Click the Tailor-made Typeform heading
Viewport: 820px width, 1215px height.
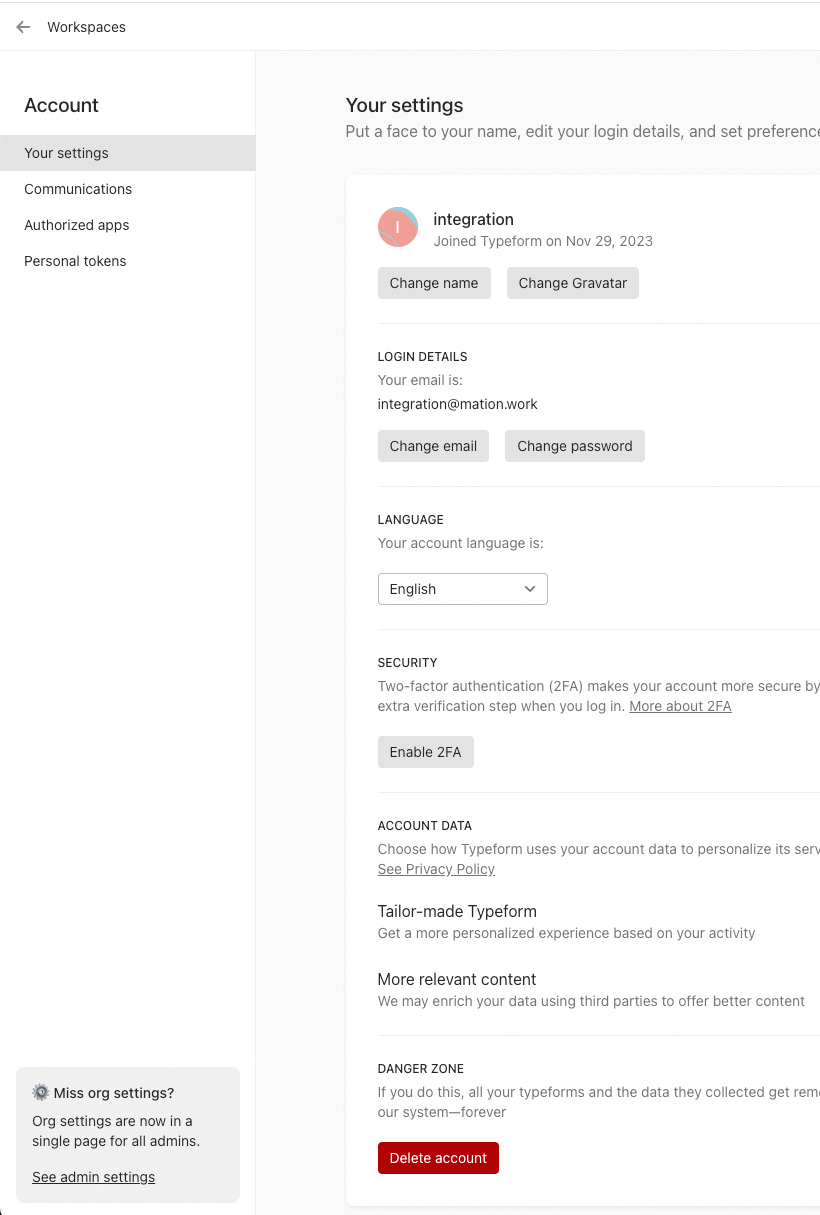[x=457, y=911]
